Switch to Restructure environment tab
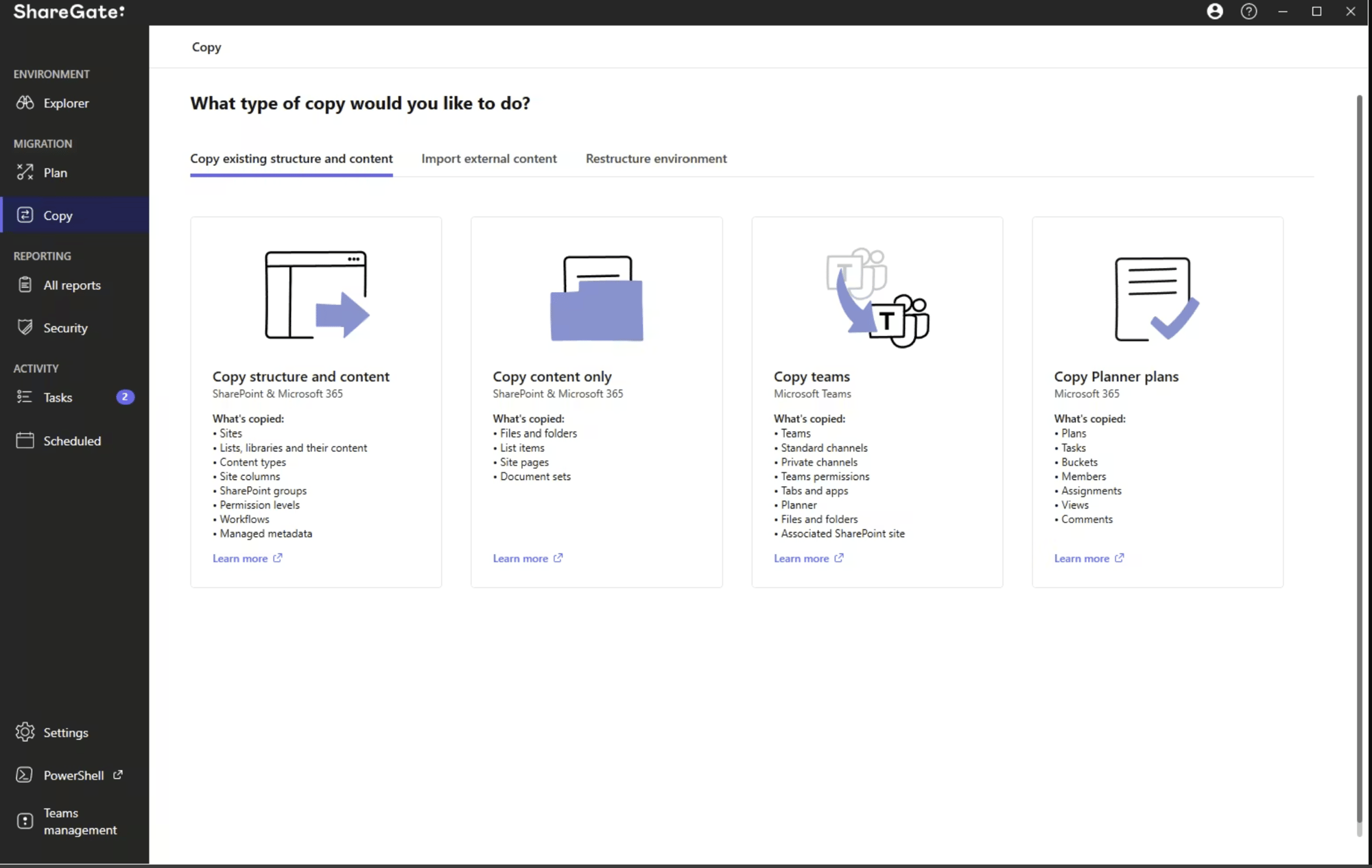Viewport: 1372px width, 868px height. 656,158
